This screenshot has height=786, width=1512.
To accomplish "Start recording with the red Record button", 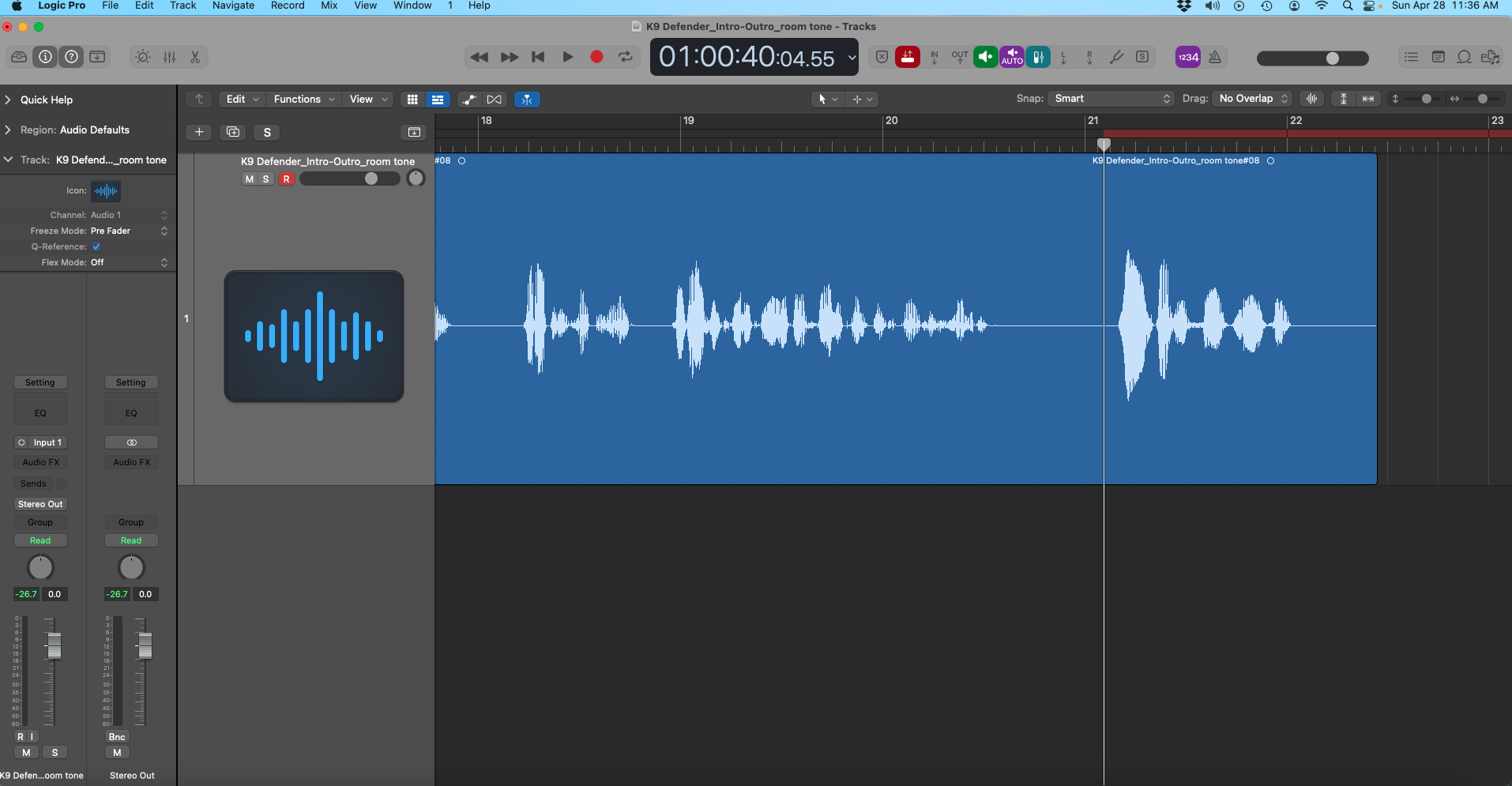I will 596,57.
